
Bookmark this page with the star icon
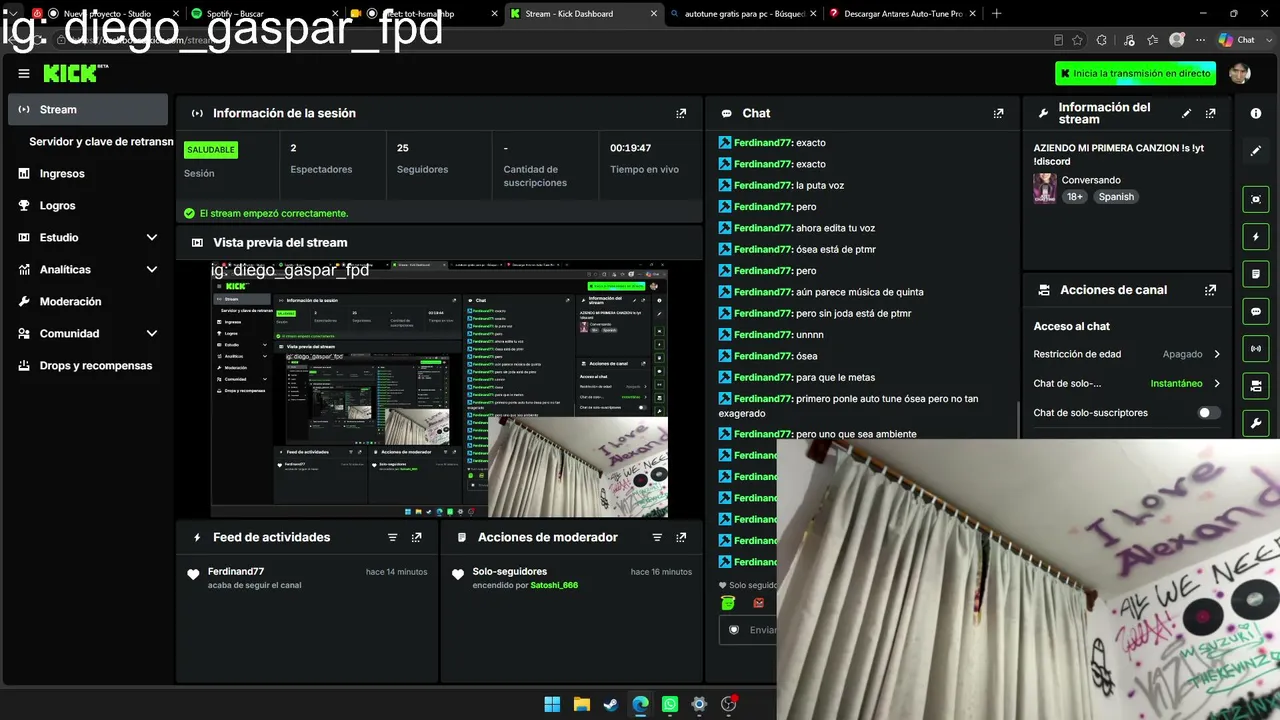1077,40
